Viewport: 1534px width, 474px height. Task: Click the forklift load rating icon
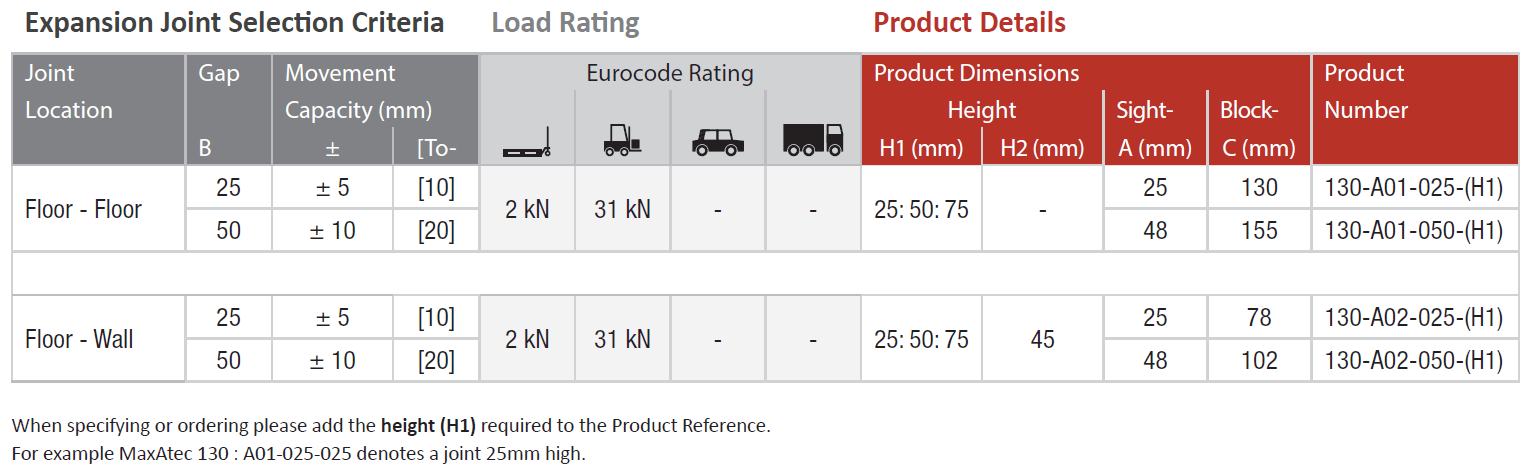pyautogui.click(x=622, y=143)
